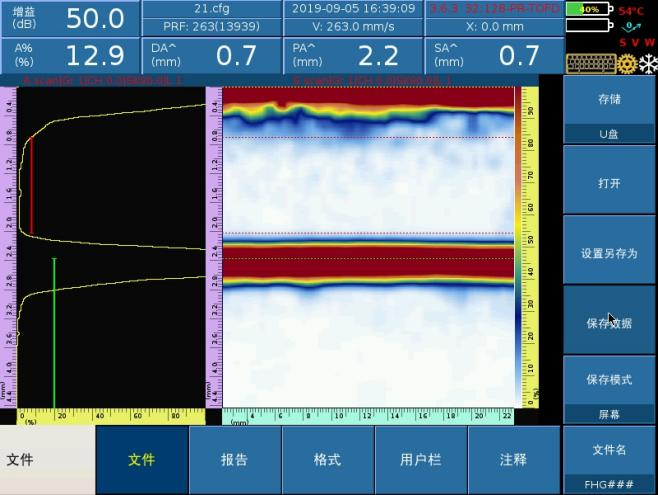This screenshot has width=658, height=495.
Task: Open the 注释 tab
Action: coord(513,460)
